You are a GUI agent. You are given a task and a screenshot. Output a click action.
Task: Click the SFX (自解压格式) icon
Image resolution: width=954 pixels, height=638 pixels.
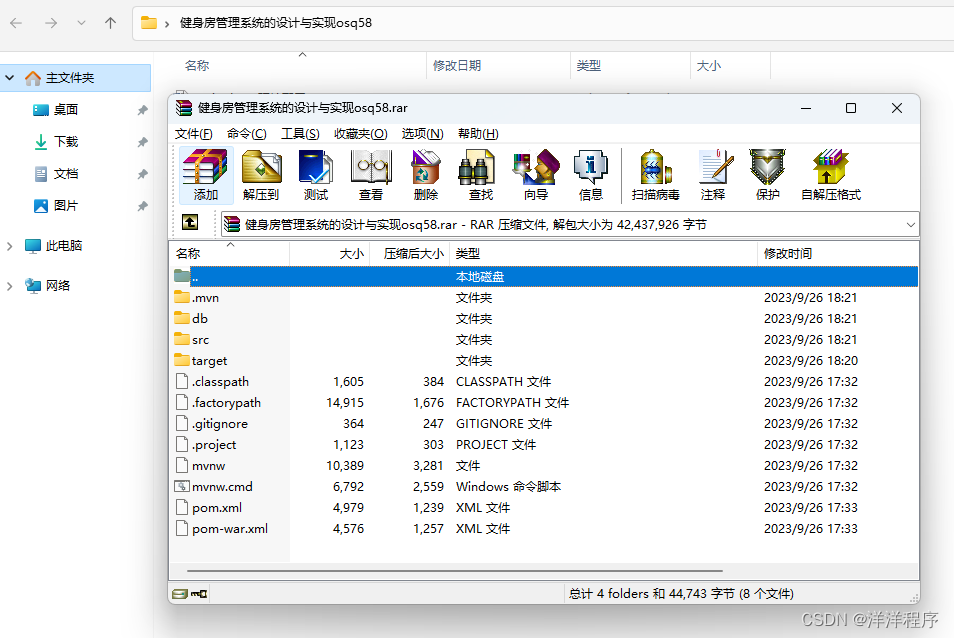click(x=831, y=175)
